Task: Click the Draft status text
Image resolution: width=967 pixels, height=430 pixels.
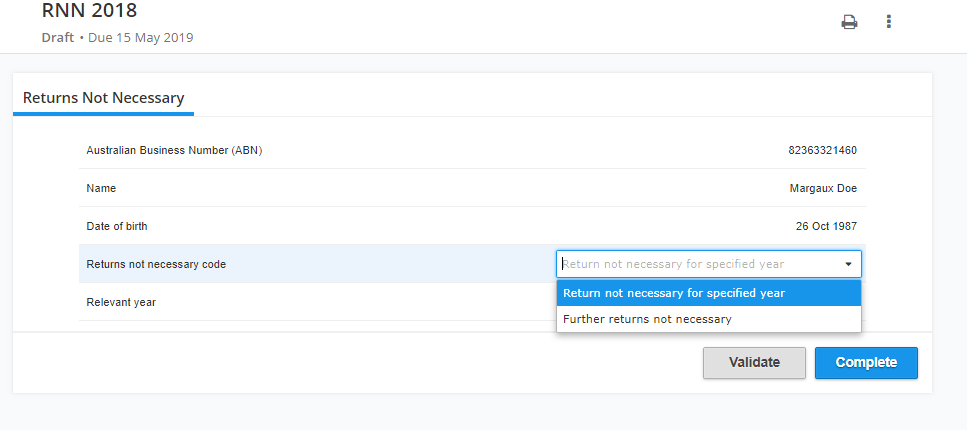Action: click(58, 38)
